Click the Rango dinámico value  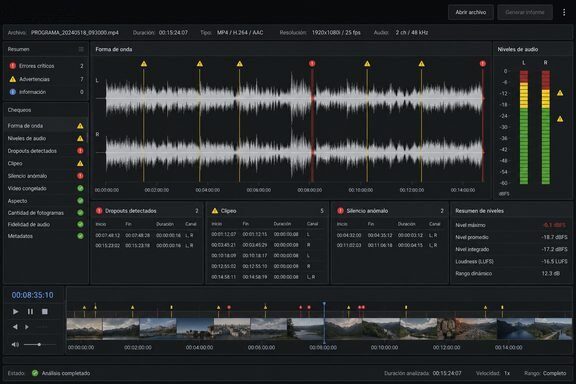(551, 273)
